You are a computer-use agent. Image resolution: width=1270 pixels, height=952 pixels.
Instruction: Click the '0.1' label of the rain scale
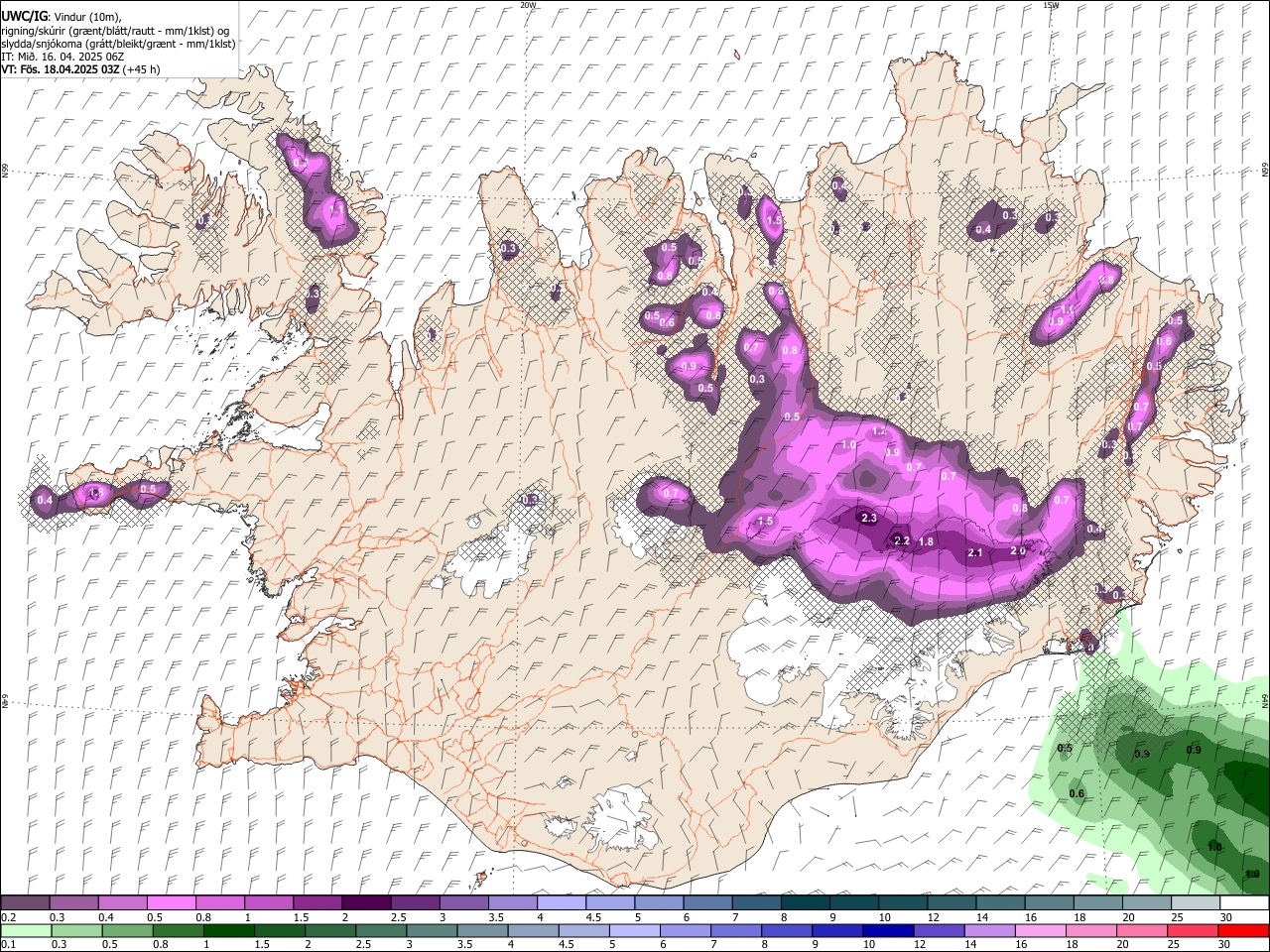pos(8,944)
